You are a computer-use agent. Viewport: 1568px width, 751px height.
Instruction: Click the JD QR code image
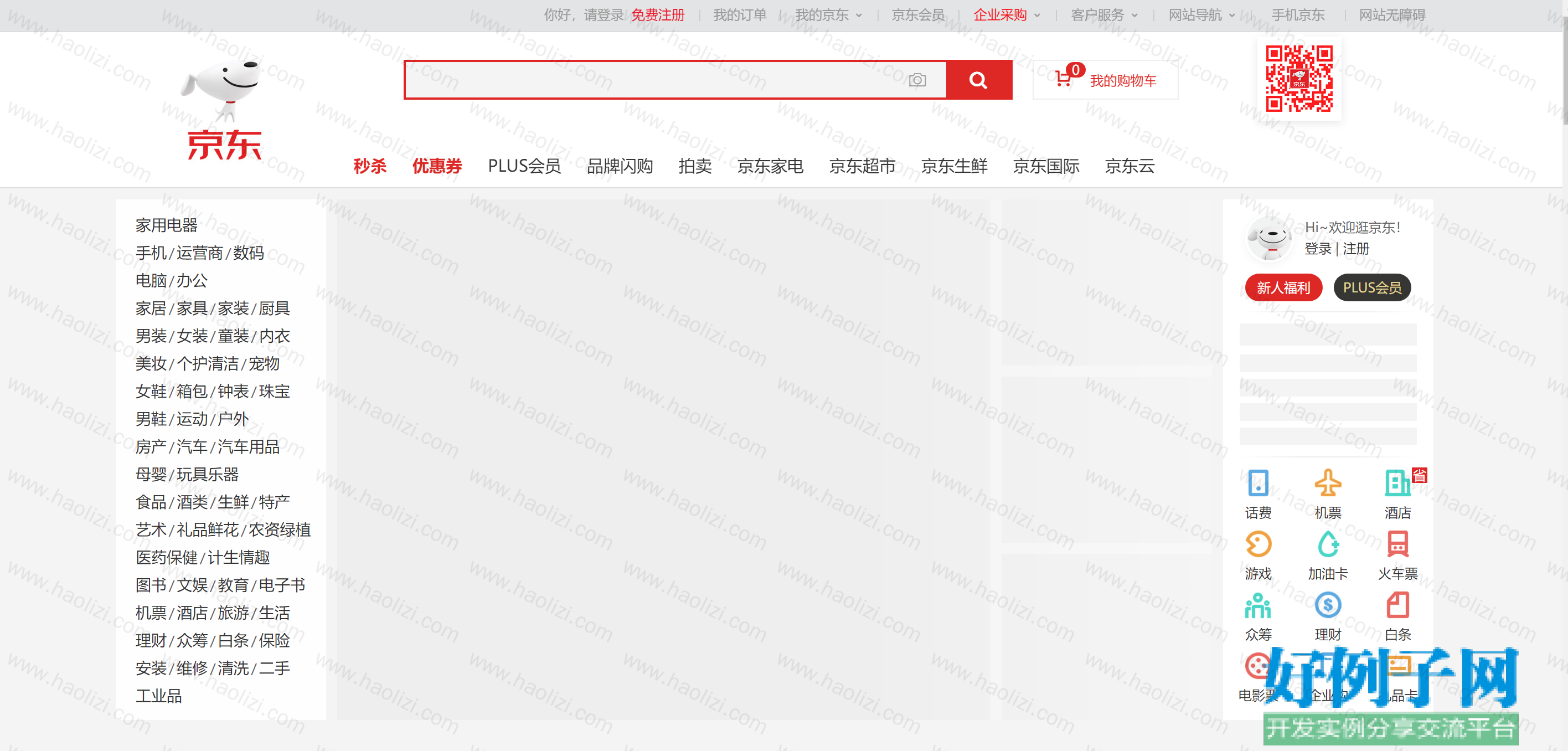click(1299, 79)
